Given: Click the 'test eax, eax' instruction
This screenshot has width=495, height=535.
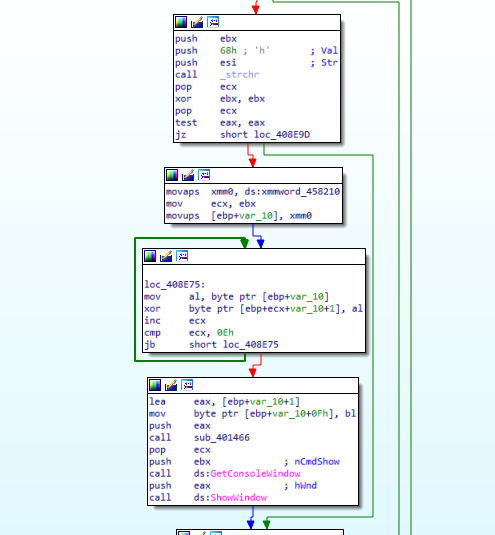Looking at the screenshot, I should 220,123.
